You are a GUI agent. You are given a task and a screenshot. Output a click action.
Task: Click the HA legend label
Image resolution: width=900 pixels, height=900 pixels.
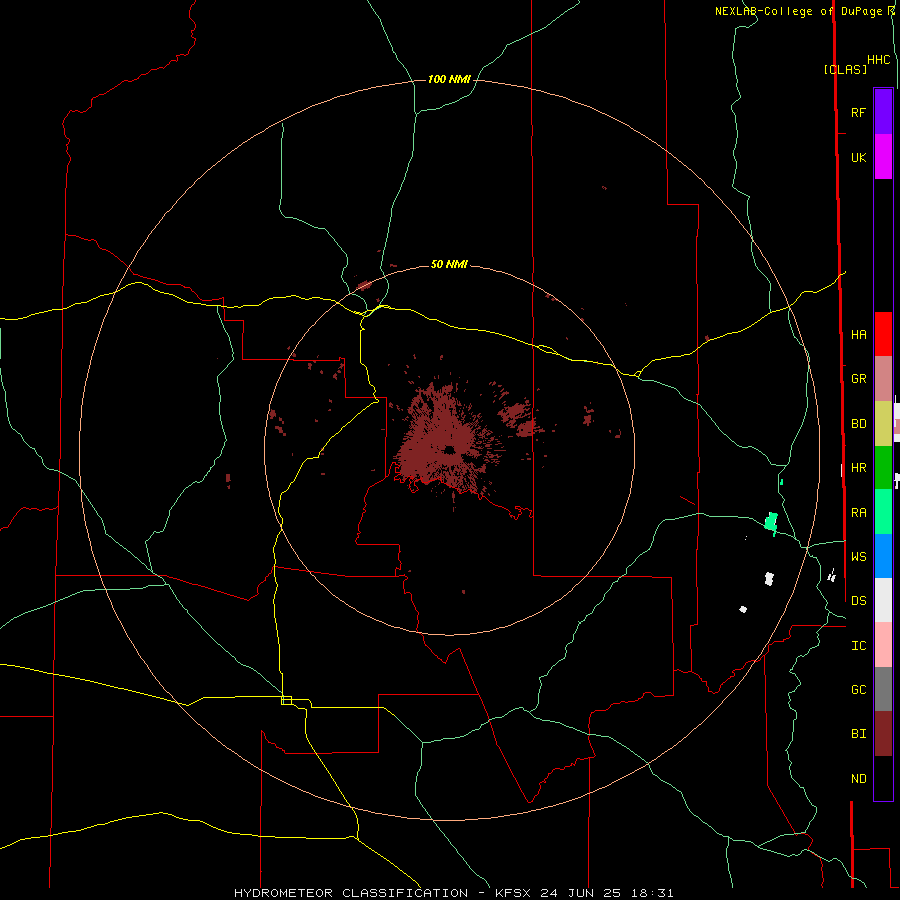coord(858,335)
